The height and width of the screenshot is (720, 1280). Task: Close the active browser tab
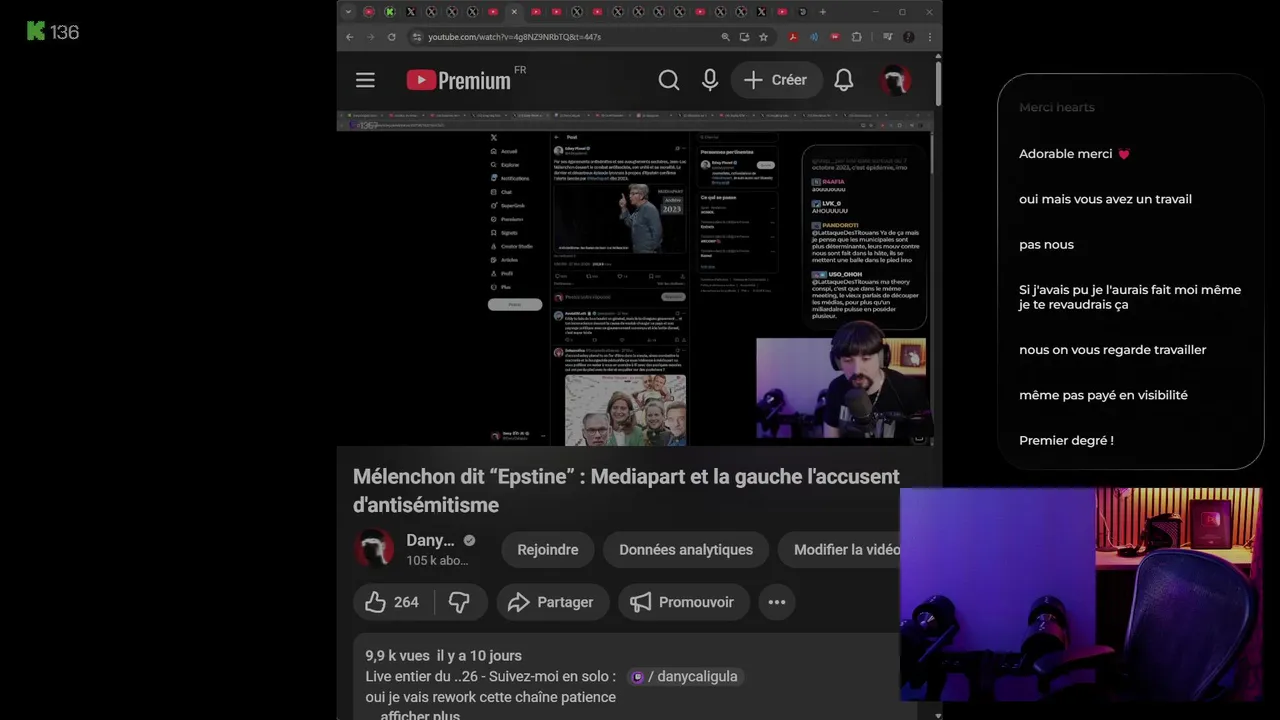[514, 12]
